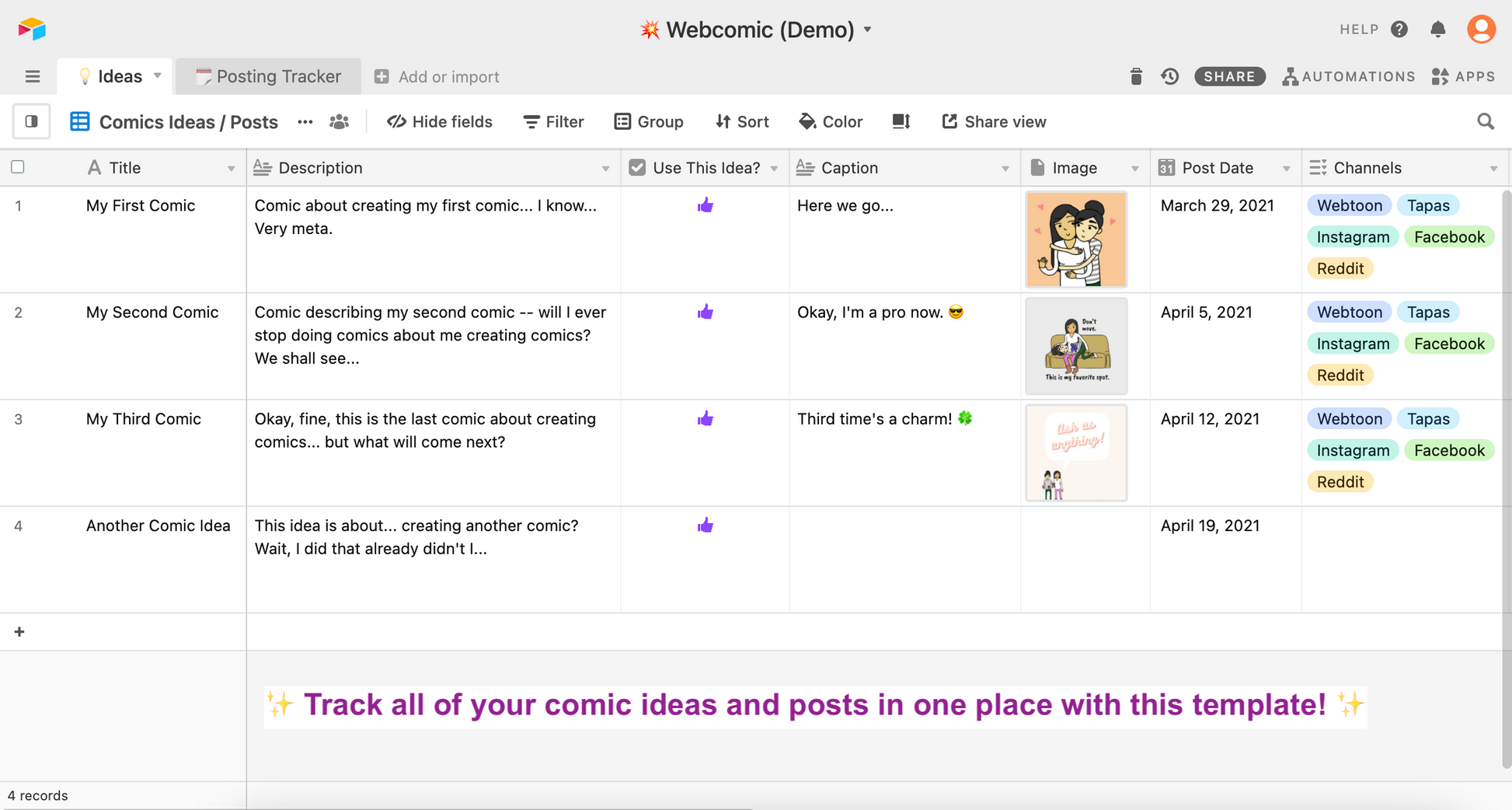Viewport: 1512px width, 810px height.
Task: Toggle Use This Idea for Another Comic Idea
Action: pyautogui.click(x=705, y=525)
